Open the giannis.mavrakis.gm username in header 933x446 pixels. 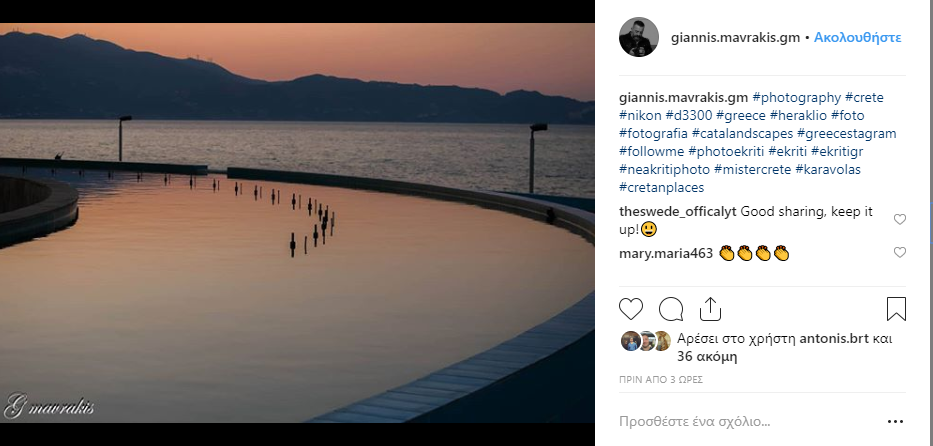pyautogui.click(x=734, y=38)
